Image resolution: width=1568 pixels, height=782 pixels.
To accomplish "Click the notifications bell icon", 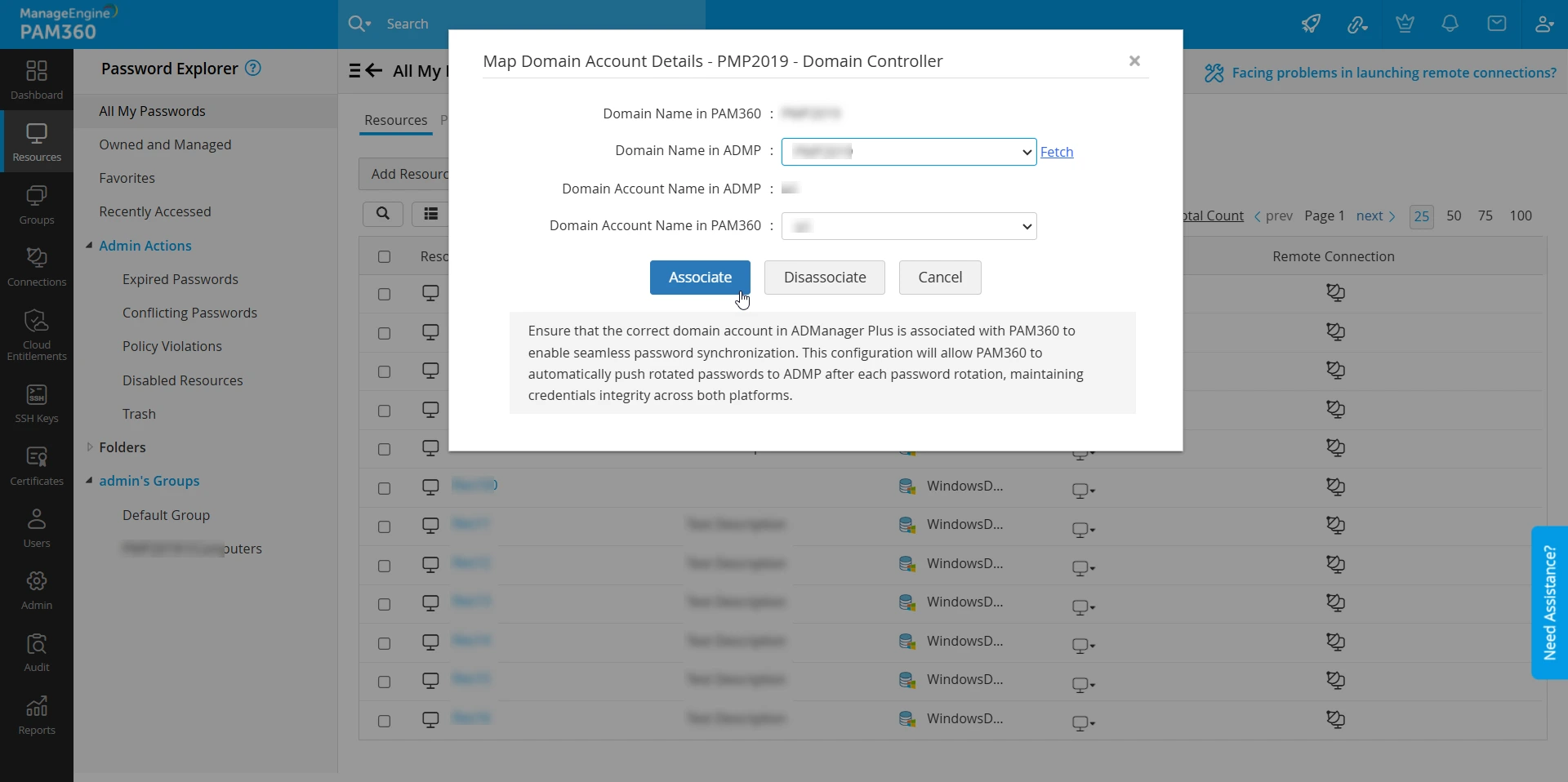I will coord(1450,24).
